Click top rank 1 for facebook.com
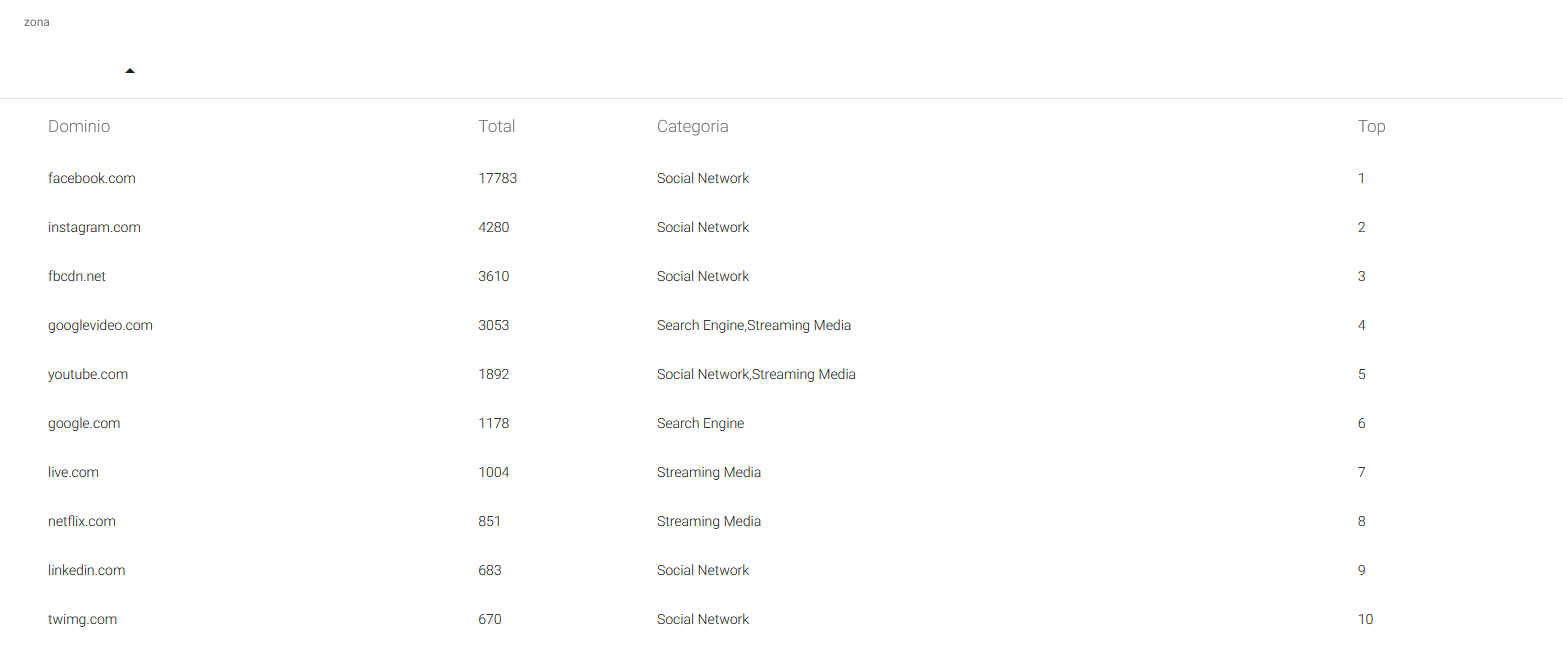The image size is (1563, 660). [x=1362, y=178]
